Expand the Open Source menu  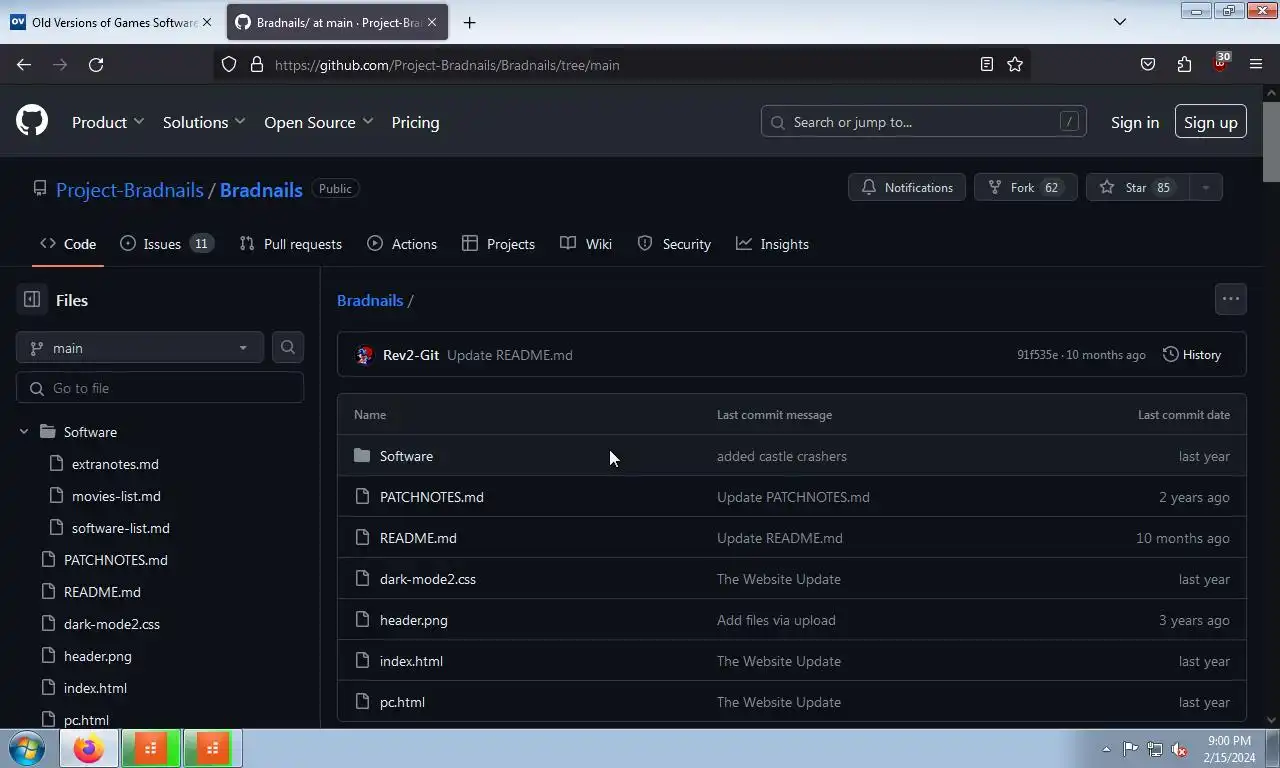tap(319, 122)
